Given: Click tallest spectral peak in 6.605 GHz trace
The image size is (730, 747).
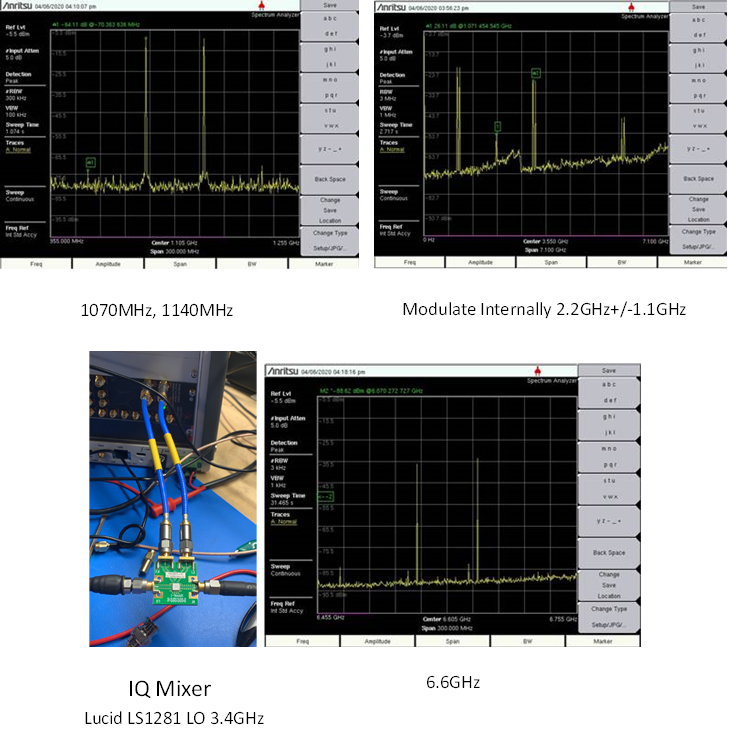Looking at the screenshot, I should 478,460.
